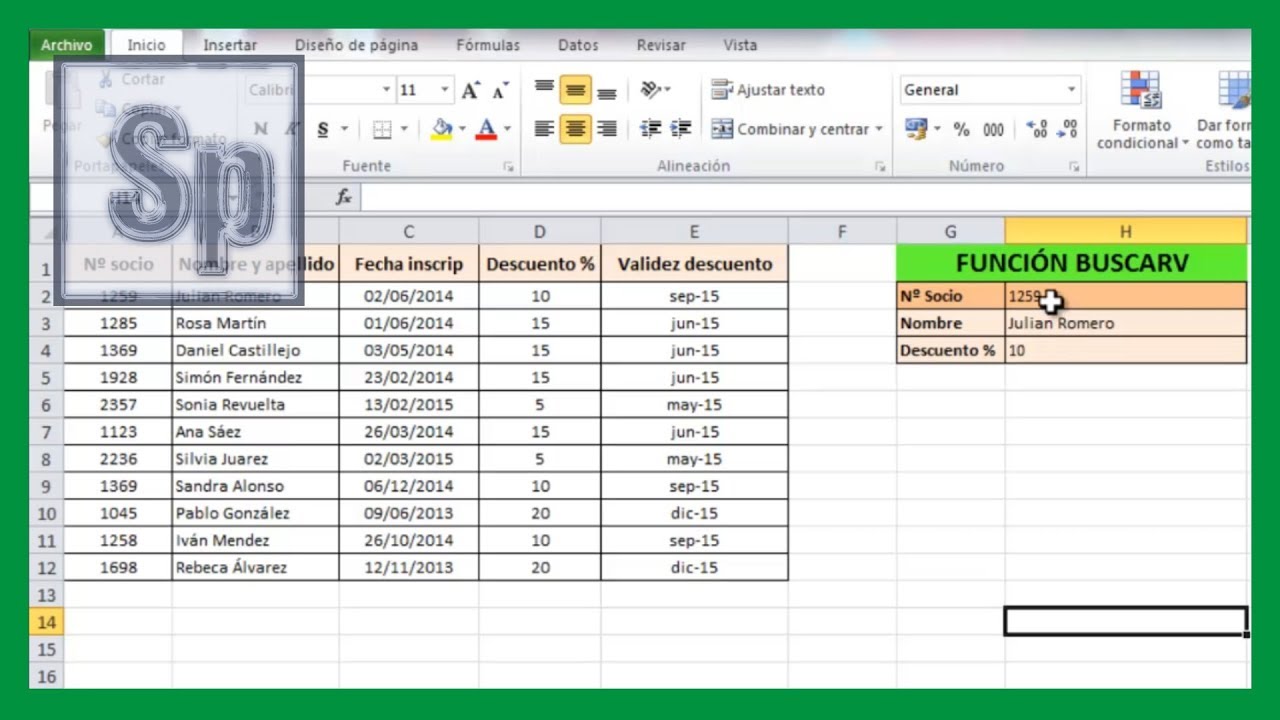This screenshot has width=1280, height=720.
Task: Expand the Combinar y centrar dropdown arrow
Action: [879, 129]
